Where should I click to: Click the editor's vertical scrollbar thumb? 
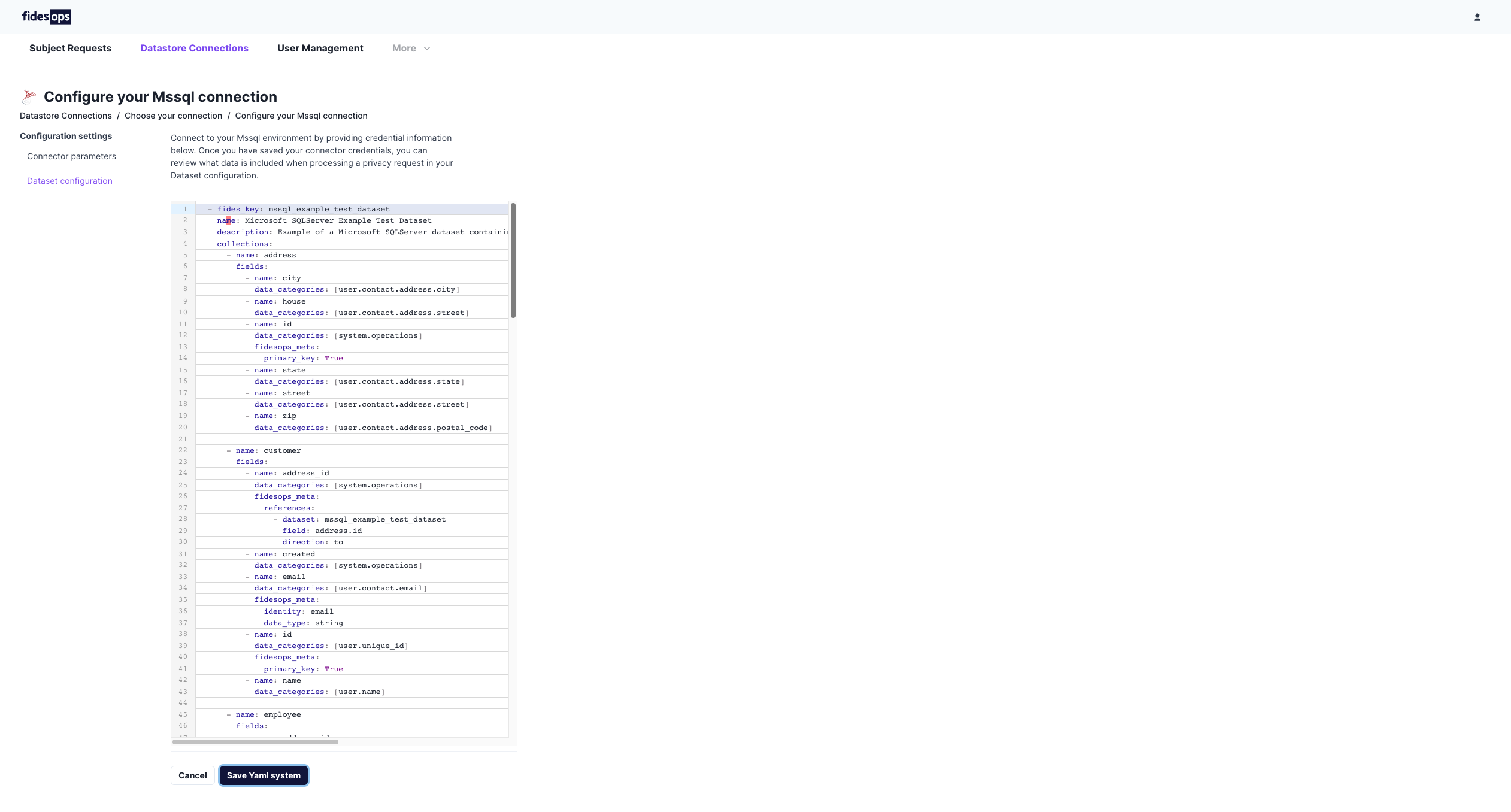(x=513, y=260)
